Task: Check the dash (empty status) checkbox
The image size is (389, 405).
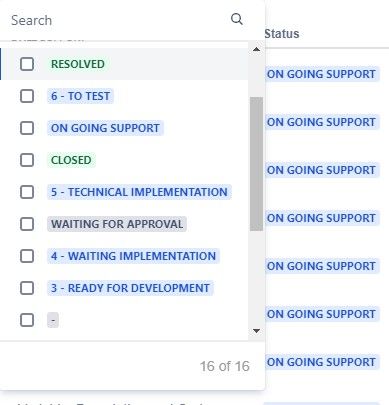Action: pos(27,320)
